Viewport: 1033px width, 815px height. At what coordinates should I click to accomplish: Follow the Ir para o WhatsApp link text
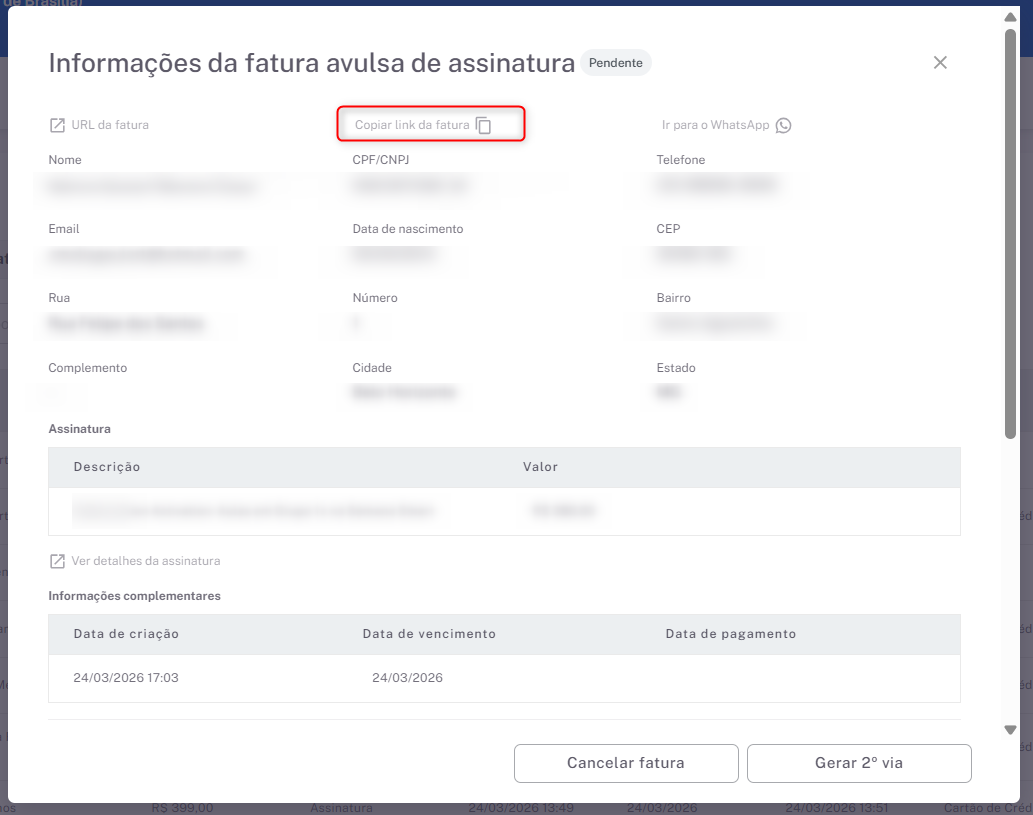click(x=715, y=126)
